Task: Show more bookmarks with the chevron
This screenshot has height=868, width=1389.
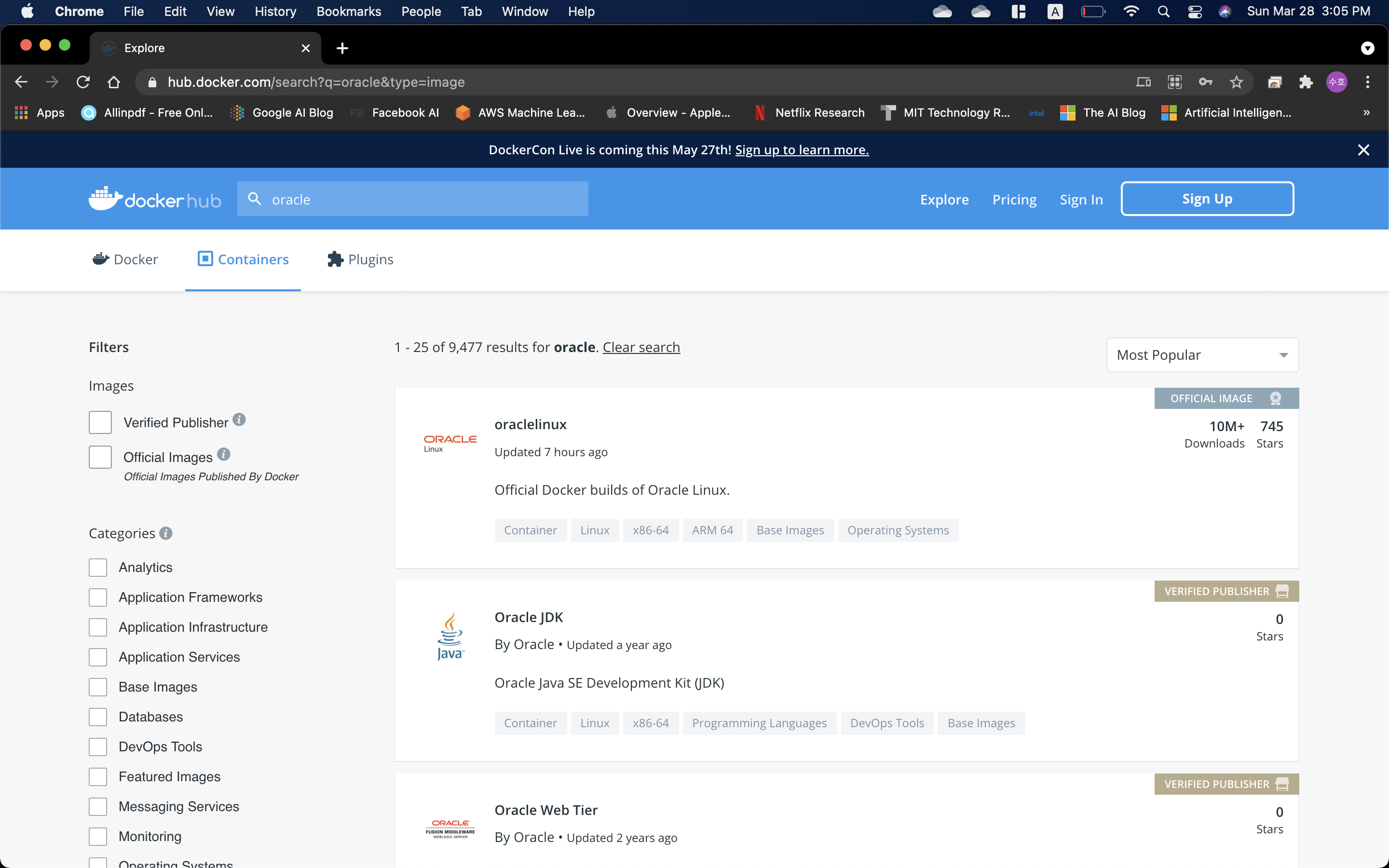Action: pos(1367,112)
